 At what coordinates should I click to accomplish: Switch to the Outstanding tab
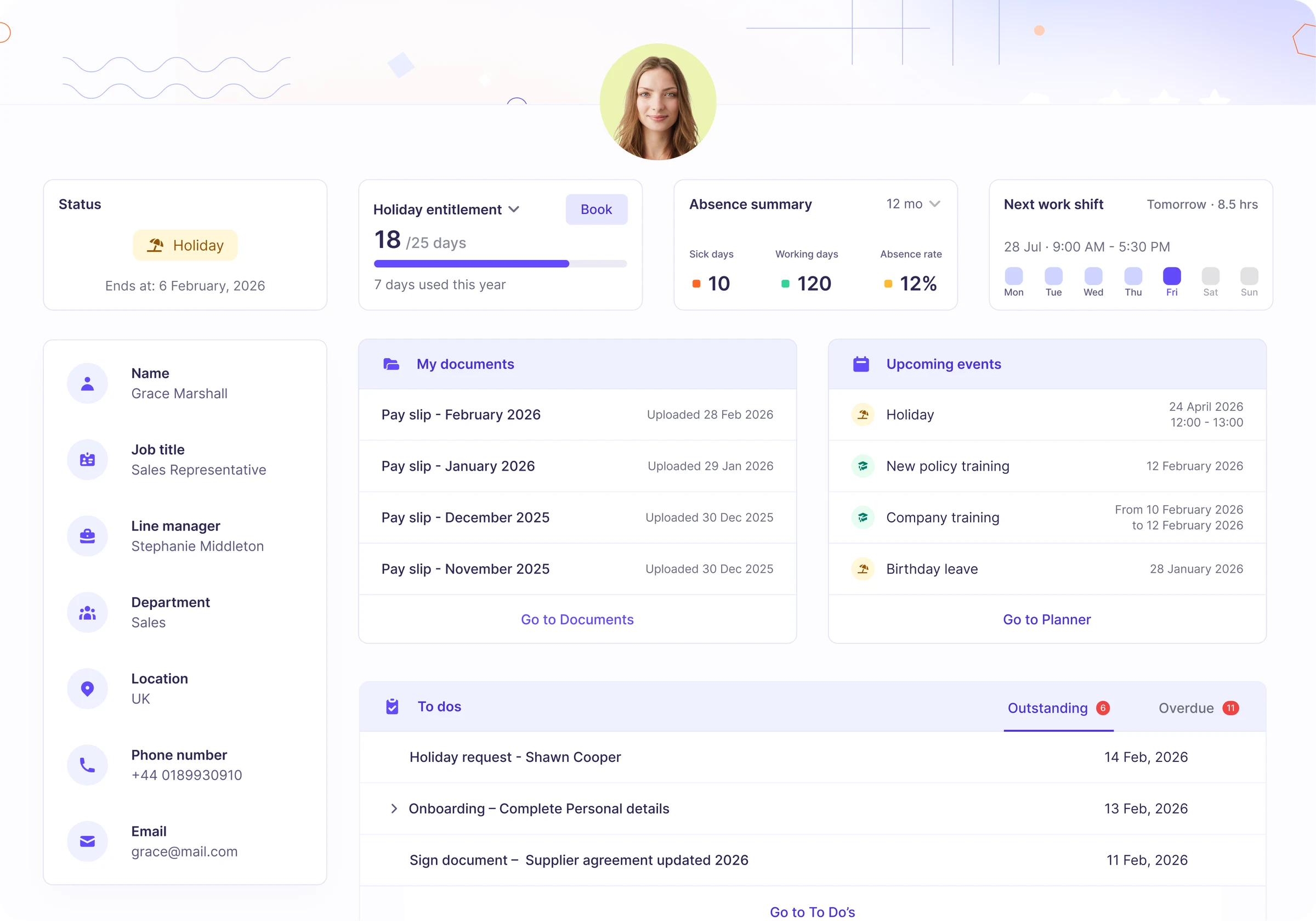1058,708
